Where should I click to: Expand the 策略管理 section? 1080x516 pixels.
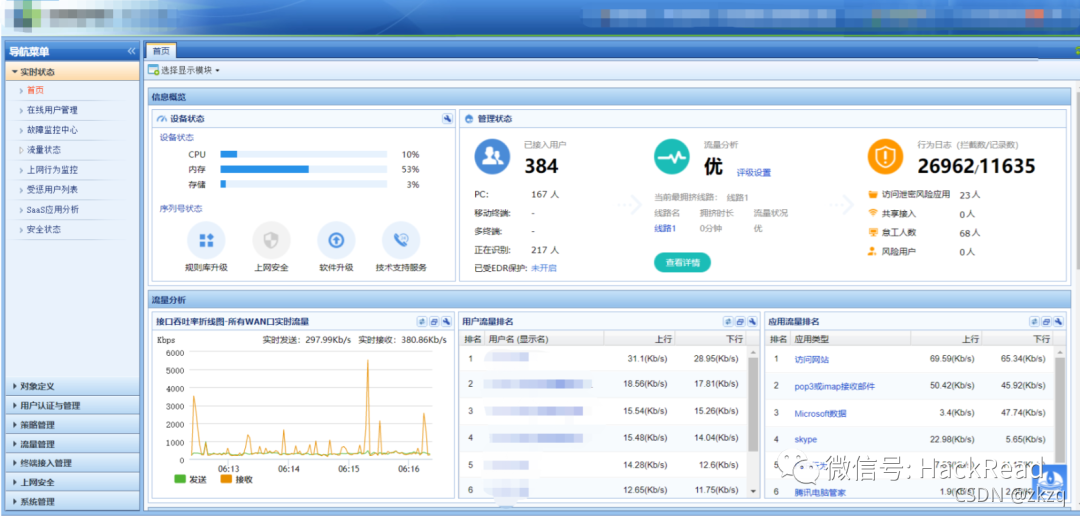click(72, 425)
